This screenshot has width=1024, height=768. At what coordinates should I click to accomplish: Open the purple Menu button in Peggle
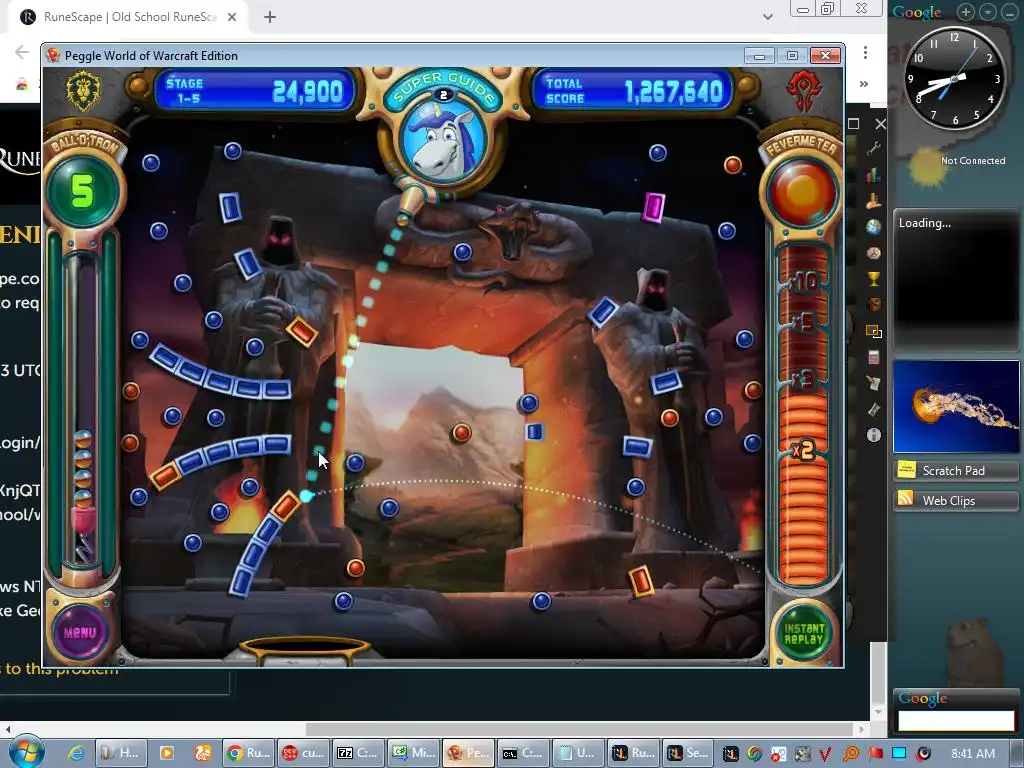[x=80, y=632]
